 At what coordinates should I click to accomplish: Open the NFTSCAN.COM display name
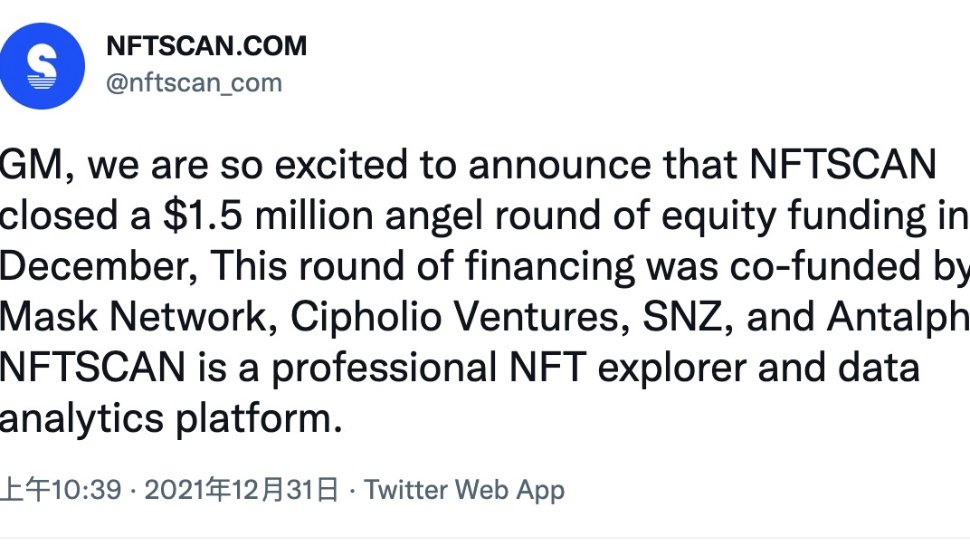click(206, 46)
